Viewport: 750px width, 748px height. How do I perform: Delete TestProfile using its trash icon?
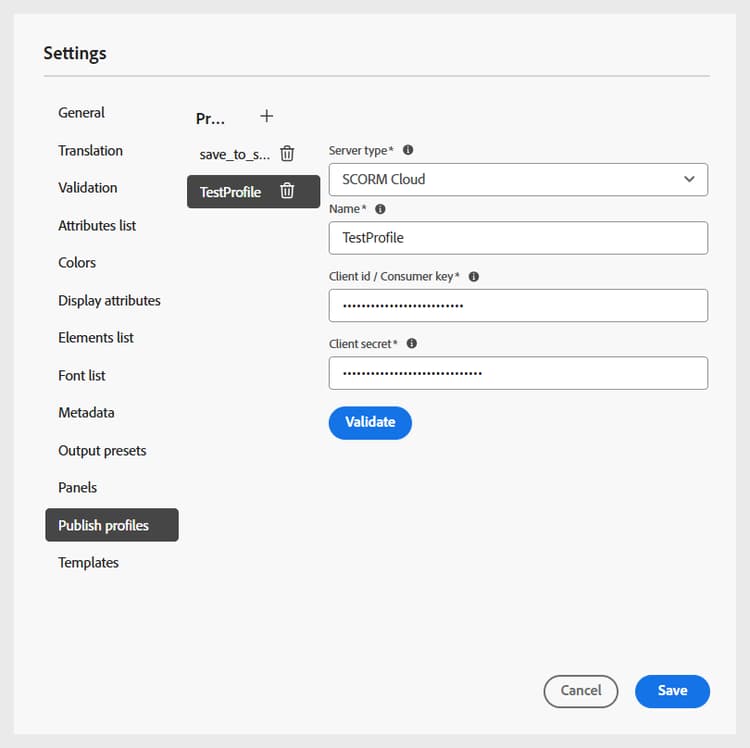pos(287,191)
